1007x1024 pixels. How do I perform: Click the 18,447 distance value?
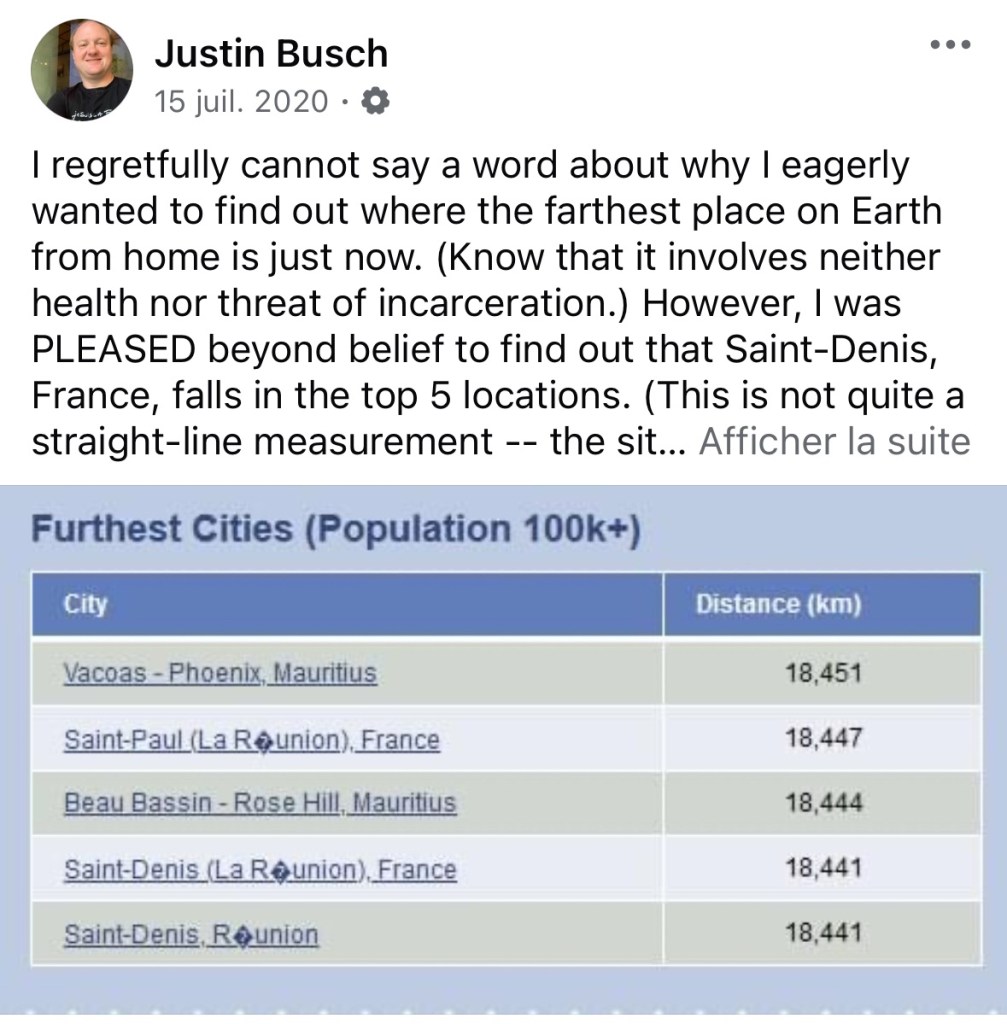(x=823, y=740)
